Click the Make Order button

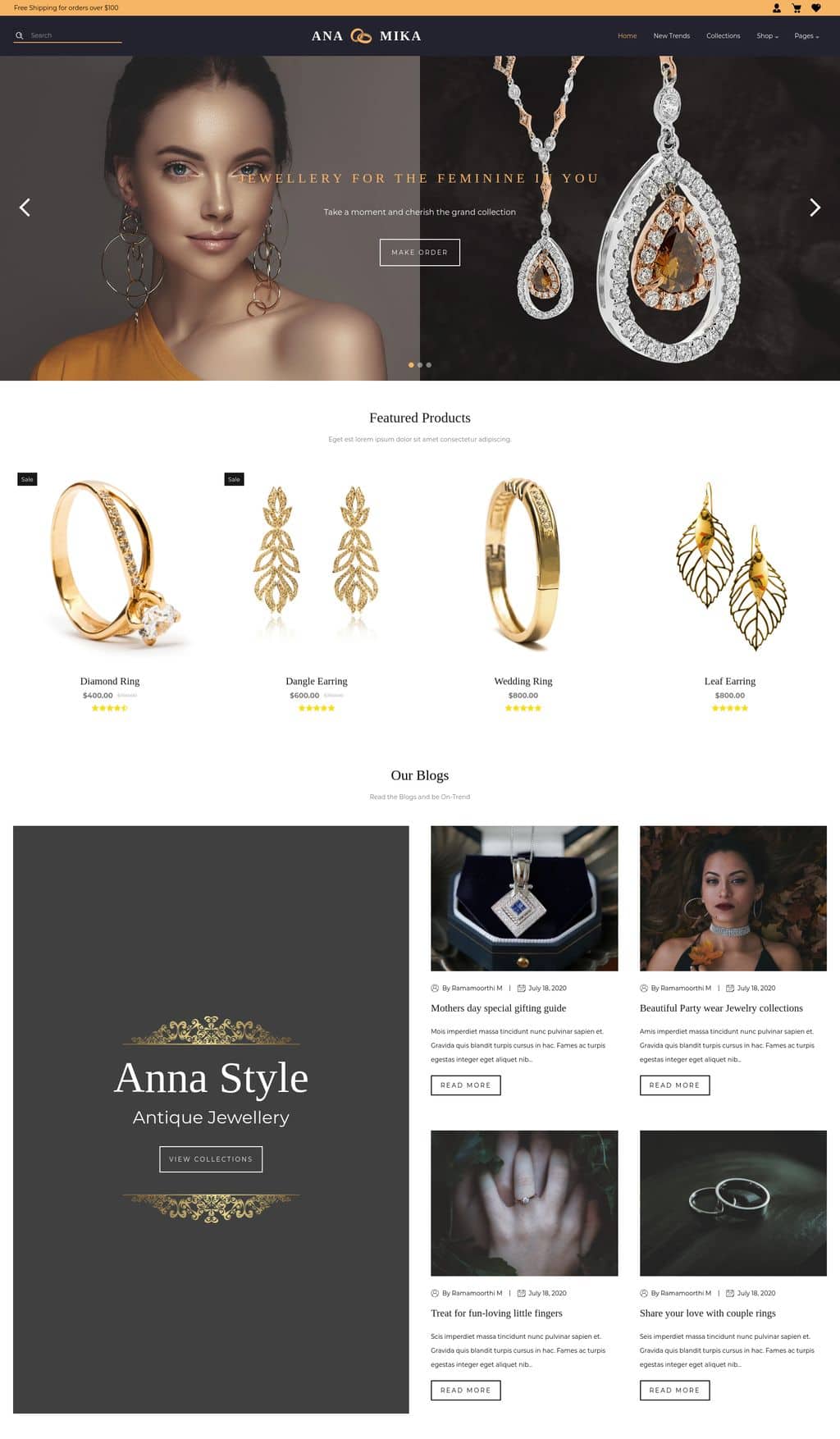(x=420, y=253)
